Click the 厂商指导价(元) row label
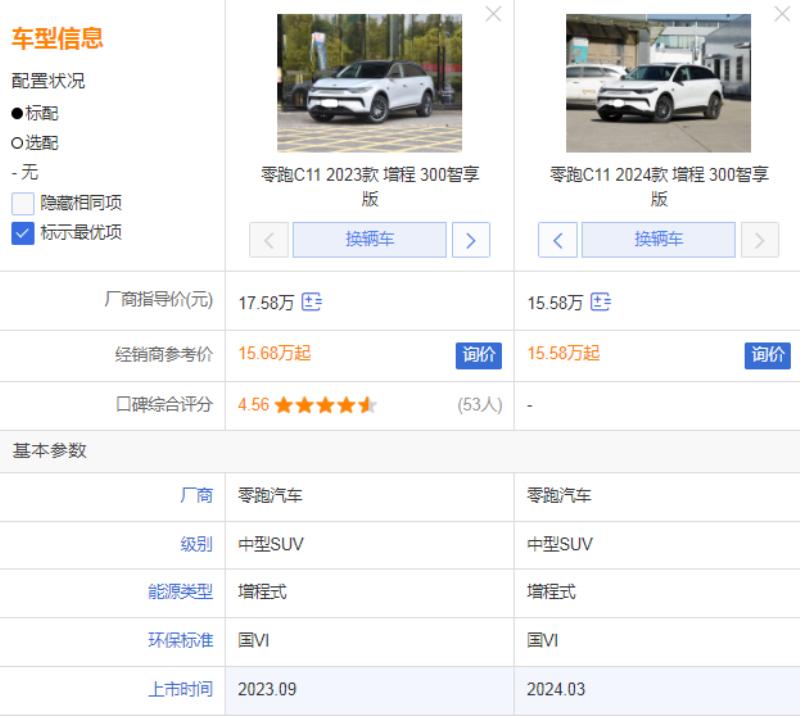 click(159, 300)
